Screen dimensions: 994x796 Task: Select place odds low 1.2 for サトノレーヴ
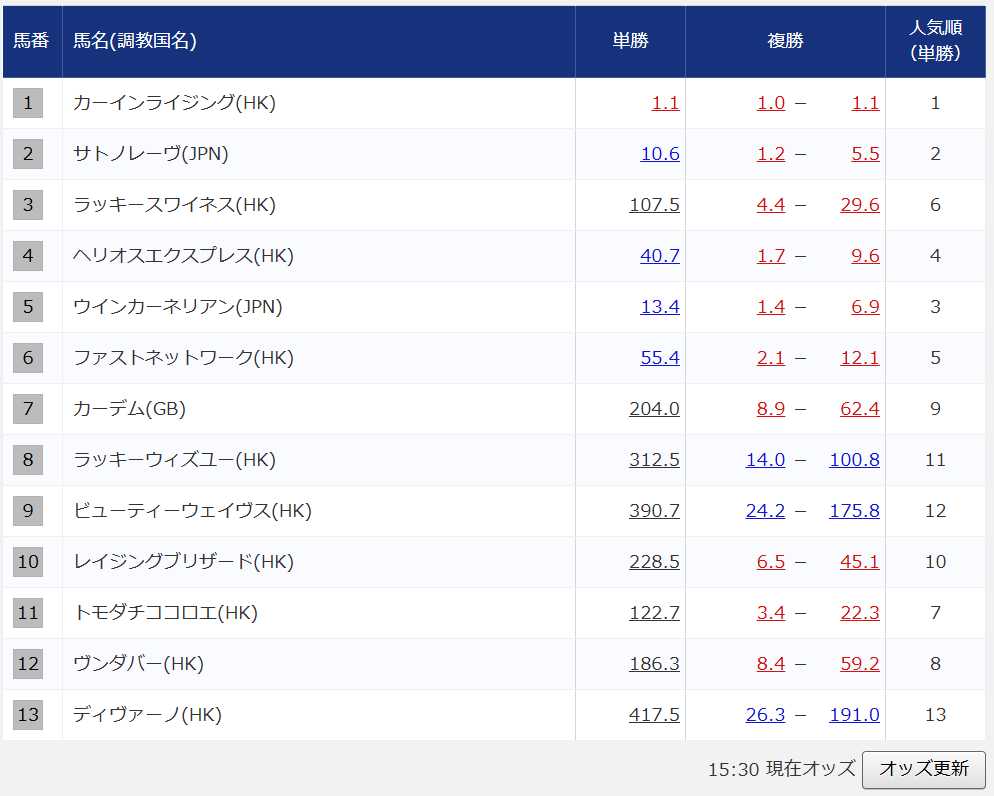pos(771,154)
